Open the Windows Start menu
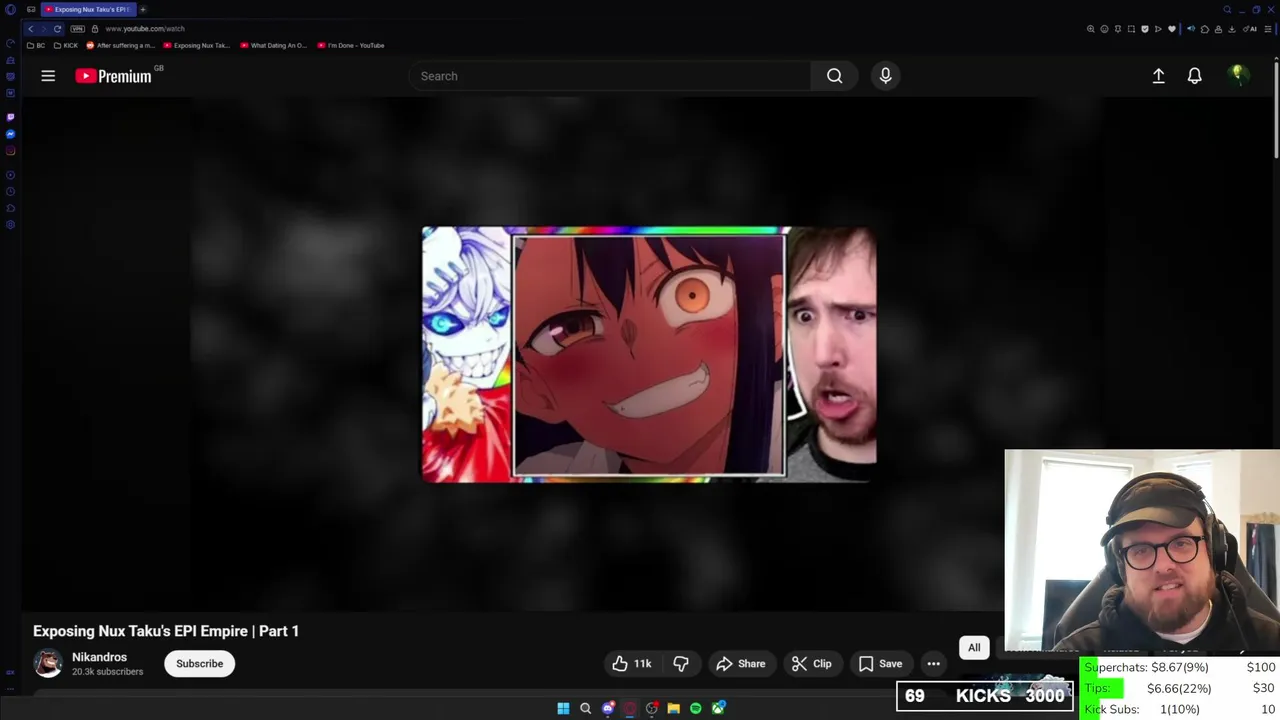The height and width of the screenshot is (720, 1280). [563, 708]
